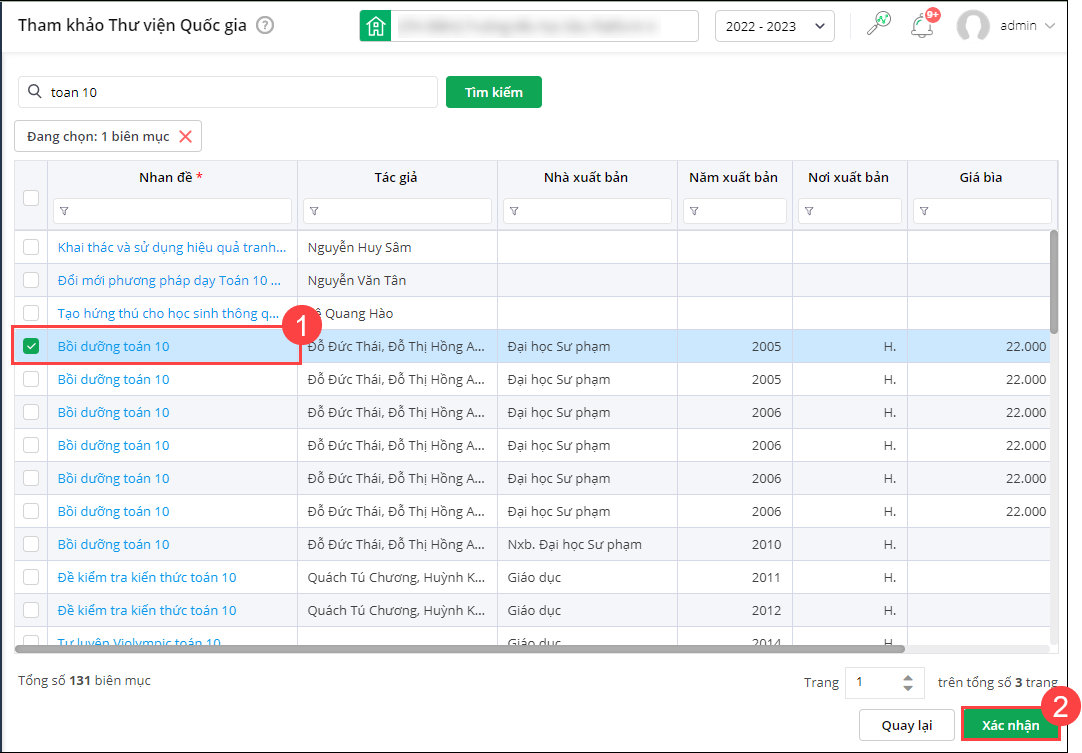Click the filter icon under Giá bìa column
Viewport: 1082px width, 753px height.
click(x=924, y=211)
